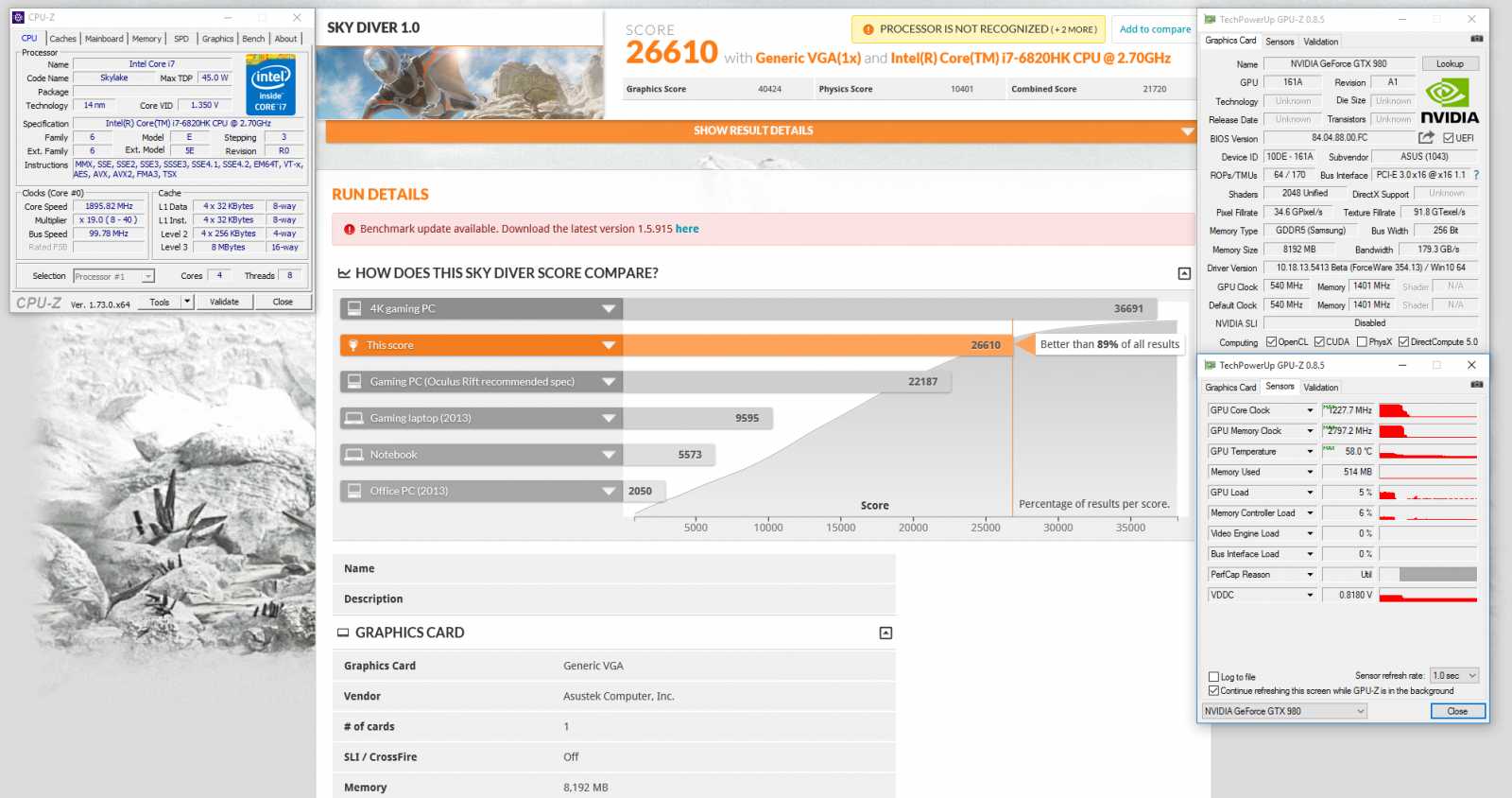Toggle the UEFI checkbox in GPU-Z
1512x798 pixels.
pyautogui.click(x=1449, y=138)
